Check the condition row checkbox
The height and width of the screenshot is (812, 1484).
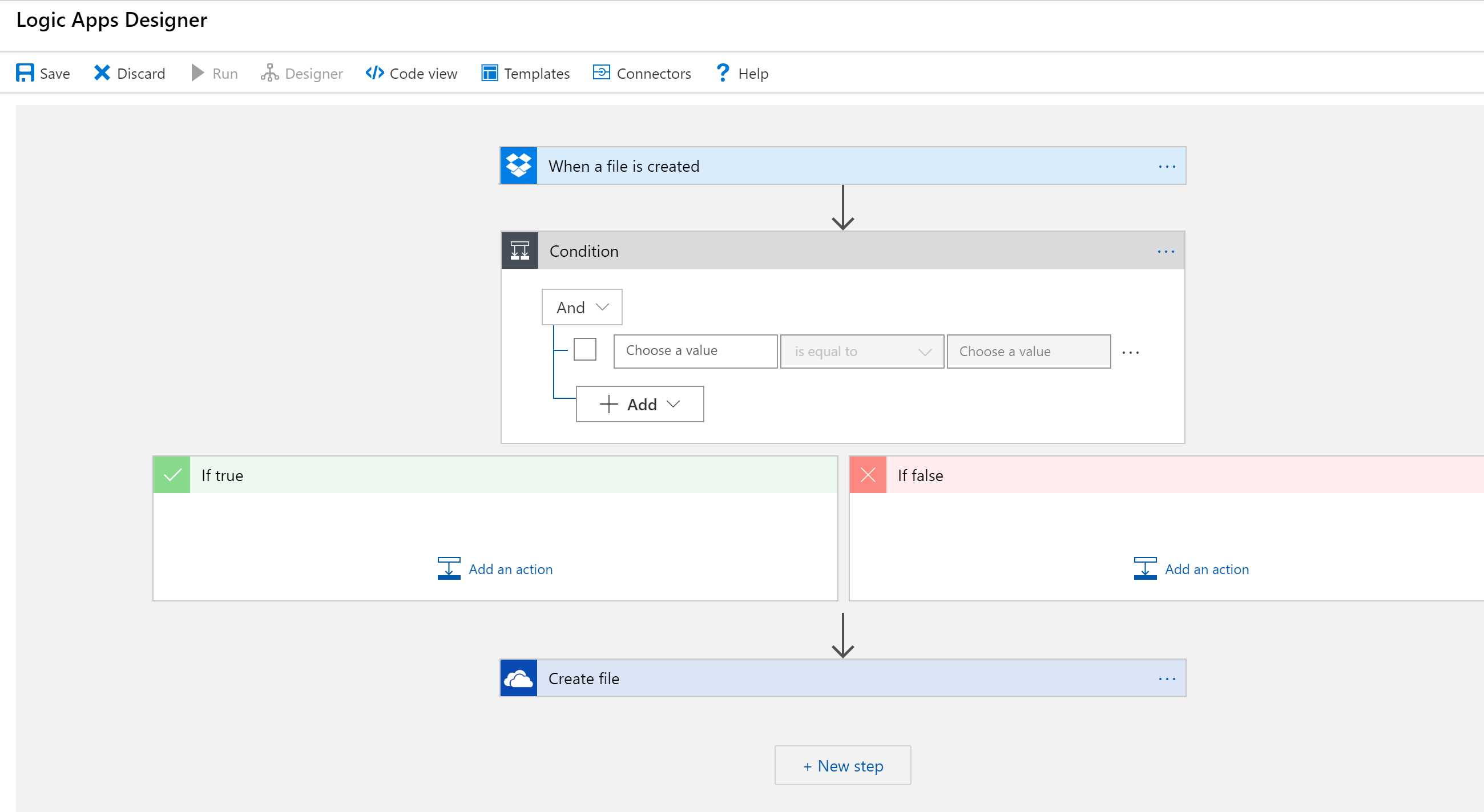(584, 349)
